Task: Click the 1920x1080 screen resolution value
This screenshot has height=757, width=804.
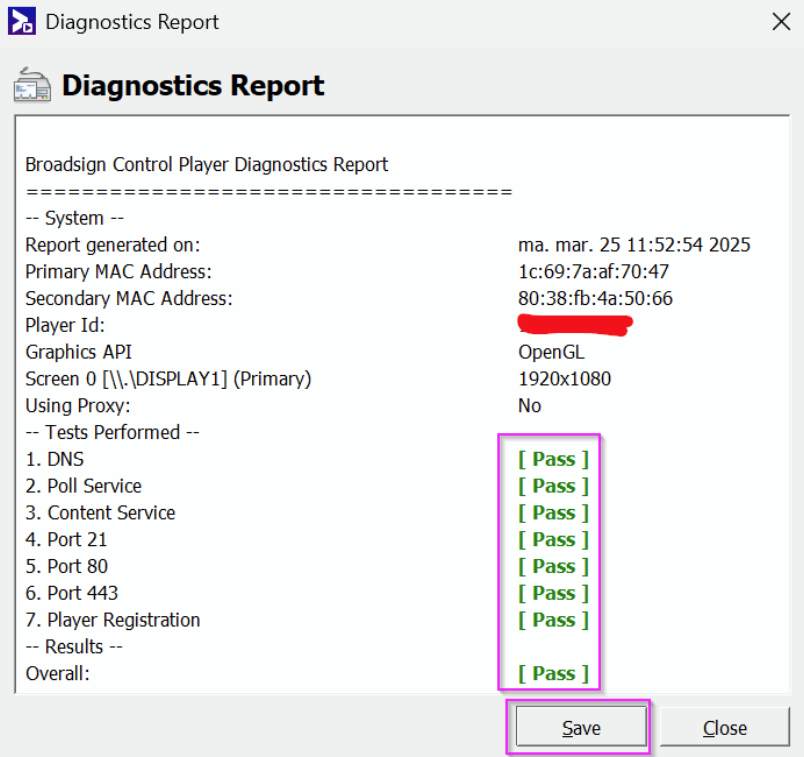Action: [x=564, y=379]
